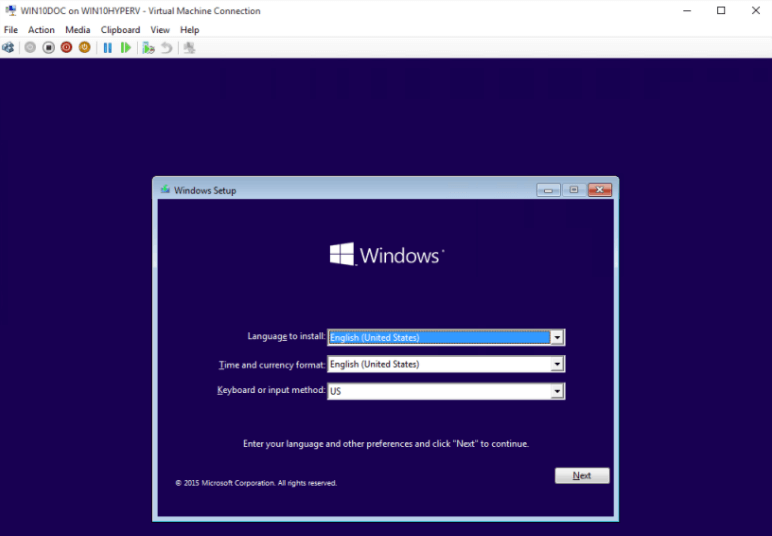This screenshot has height=536, width=772.
Task: Open the Action menu
Action: (41, 30)
